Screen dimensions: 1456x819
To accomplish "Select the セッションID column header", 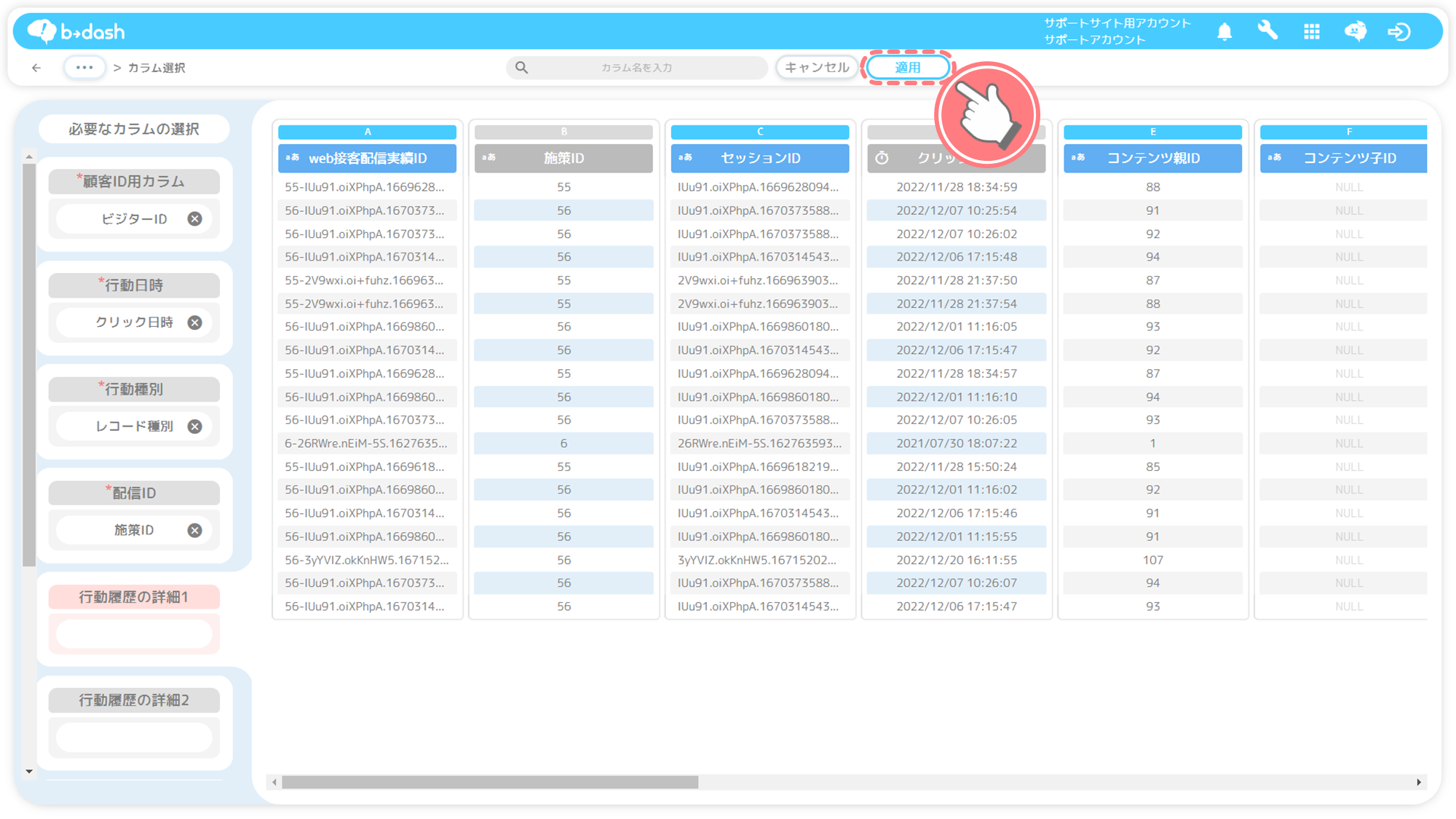I will [759, 158].
